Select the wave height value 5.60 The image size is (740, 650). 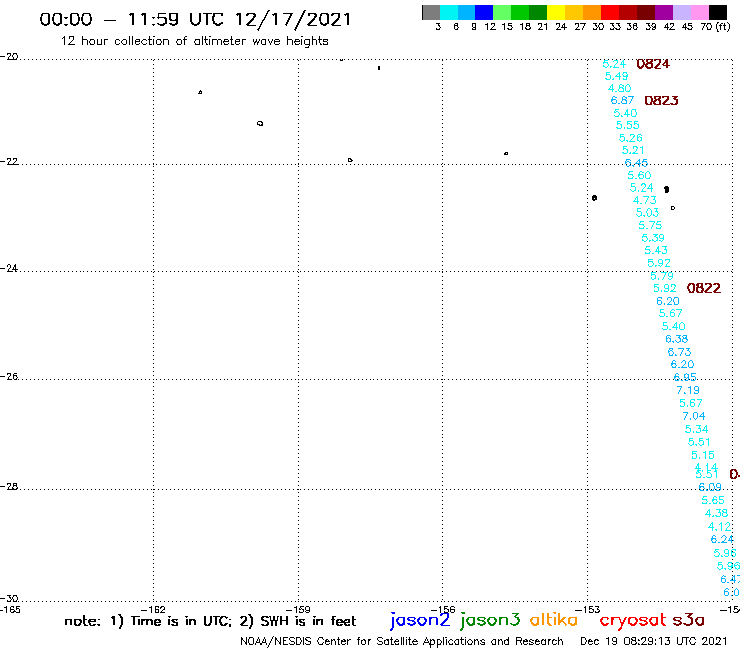[x=639, y=175]
